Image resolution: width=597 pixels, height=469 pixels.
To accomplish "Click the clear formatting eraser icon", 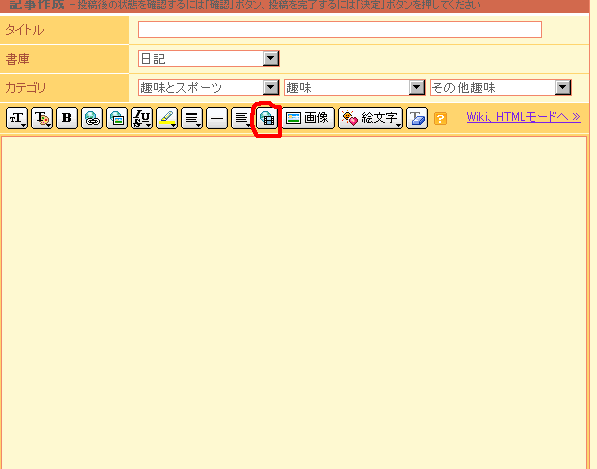I will click(x=417, y=118).
